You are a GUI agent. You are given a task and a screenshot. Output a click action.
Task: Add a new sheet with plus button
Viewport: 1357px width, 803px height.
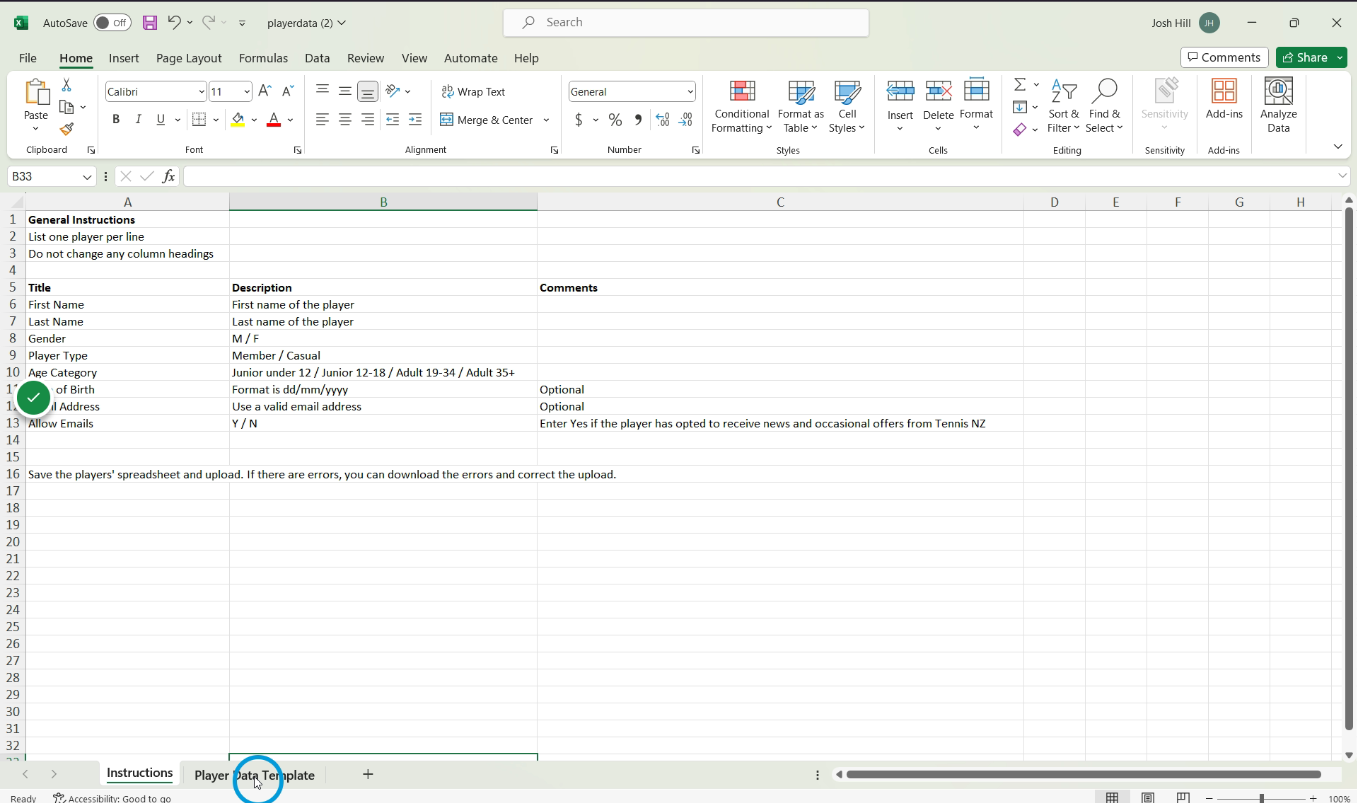pos(368,774)
